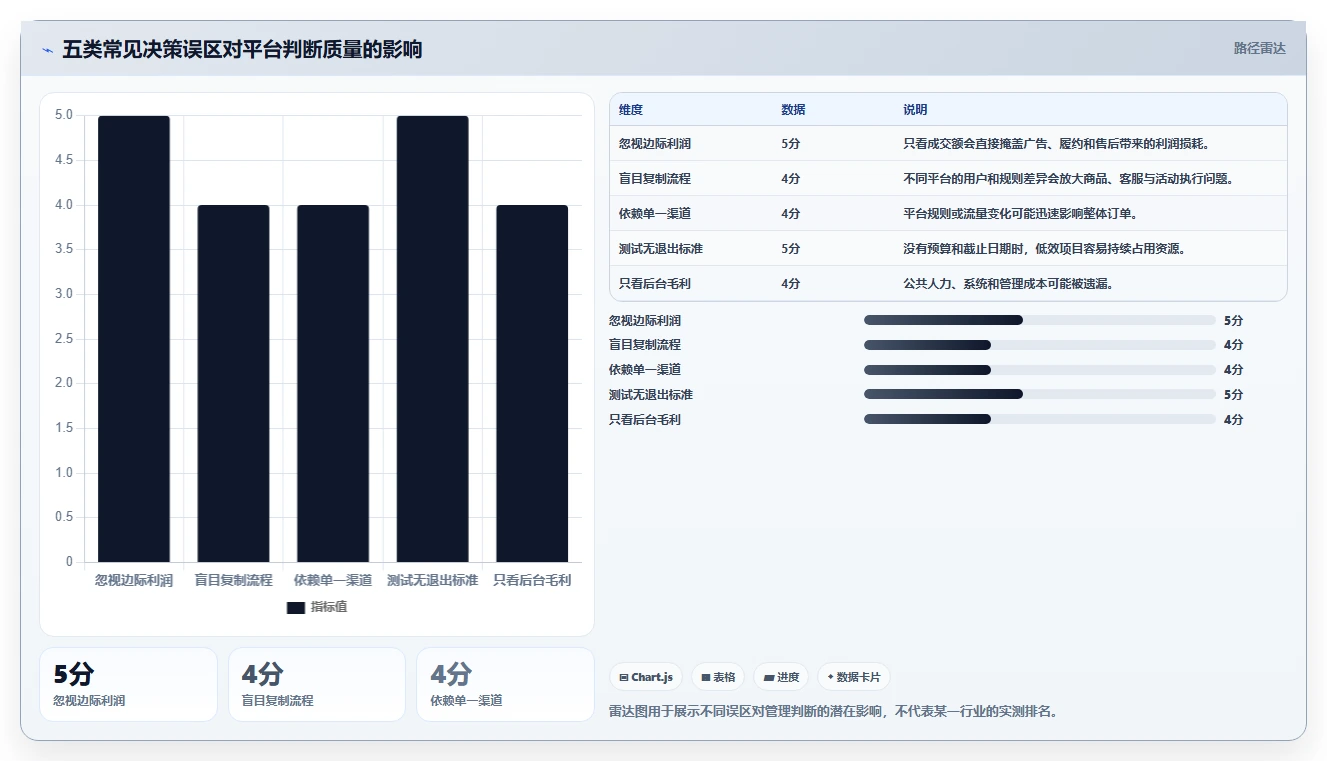
Task: Click x-axis label 测试无退出标准
Action: tap(433, 580)
